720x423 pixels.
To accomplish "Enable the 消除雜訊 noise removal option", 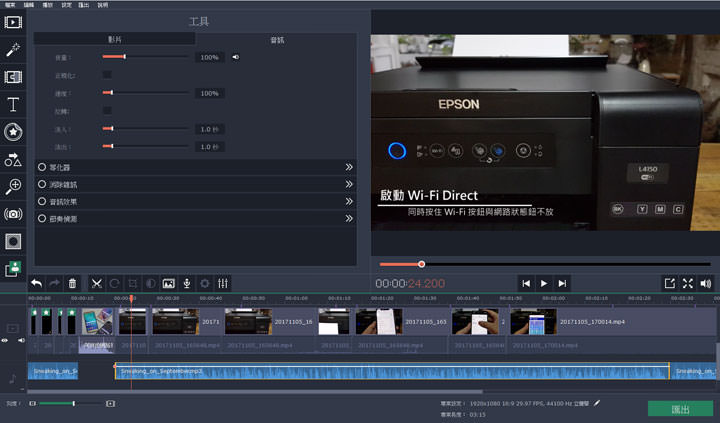I will tap(42, 184).
